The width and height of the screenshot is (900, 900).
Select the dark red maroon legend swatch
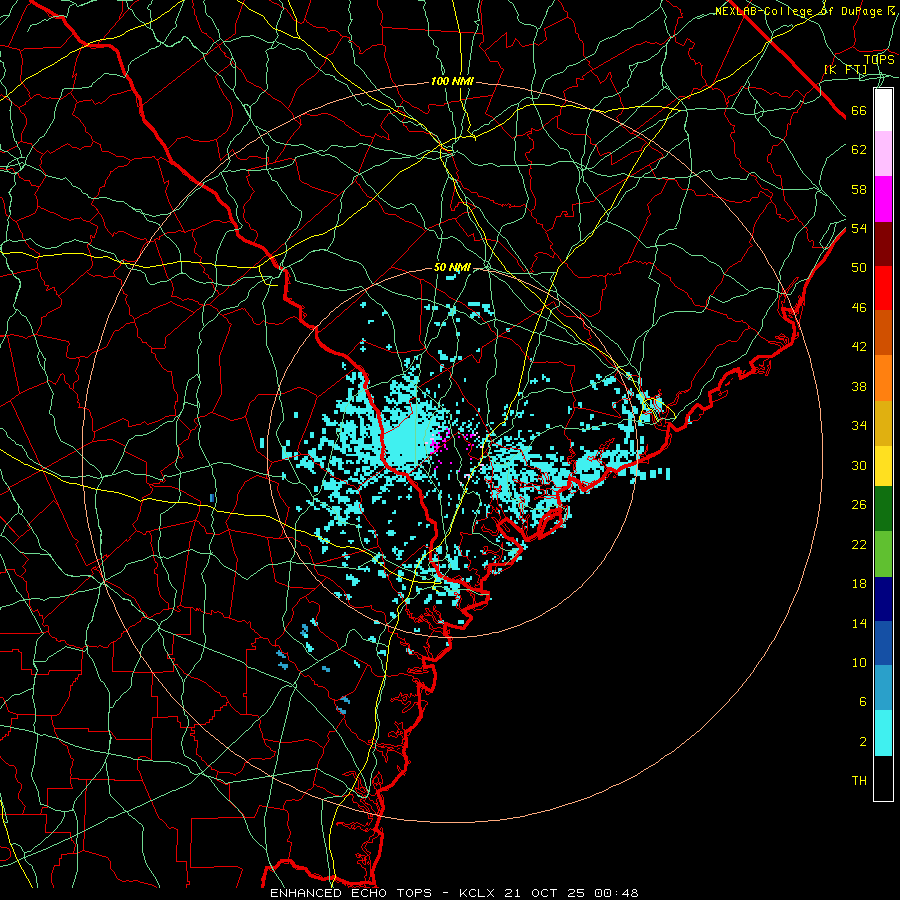pyautogui.click(x=883, y=243)
